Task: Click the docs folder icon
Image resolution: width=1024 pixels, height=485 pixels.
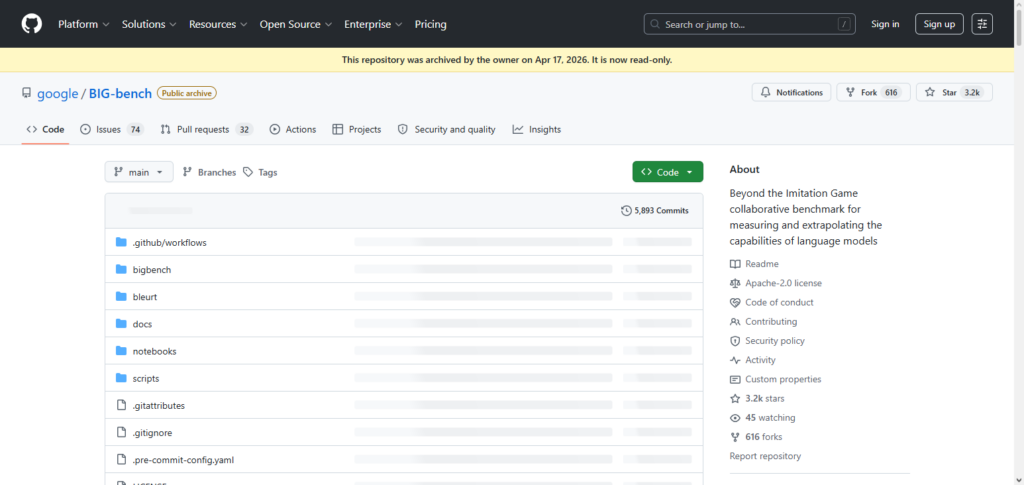Action: point(121,323)
